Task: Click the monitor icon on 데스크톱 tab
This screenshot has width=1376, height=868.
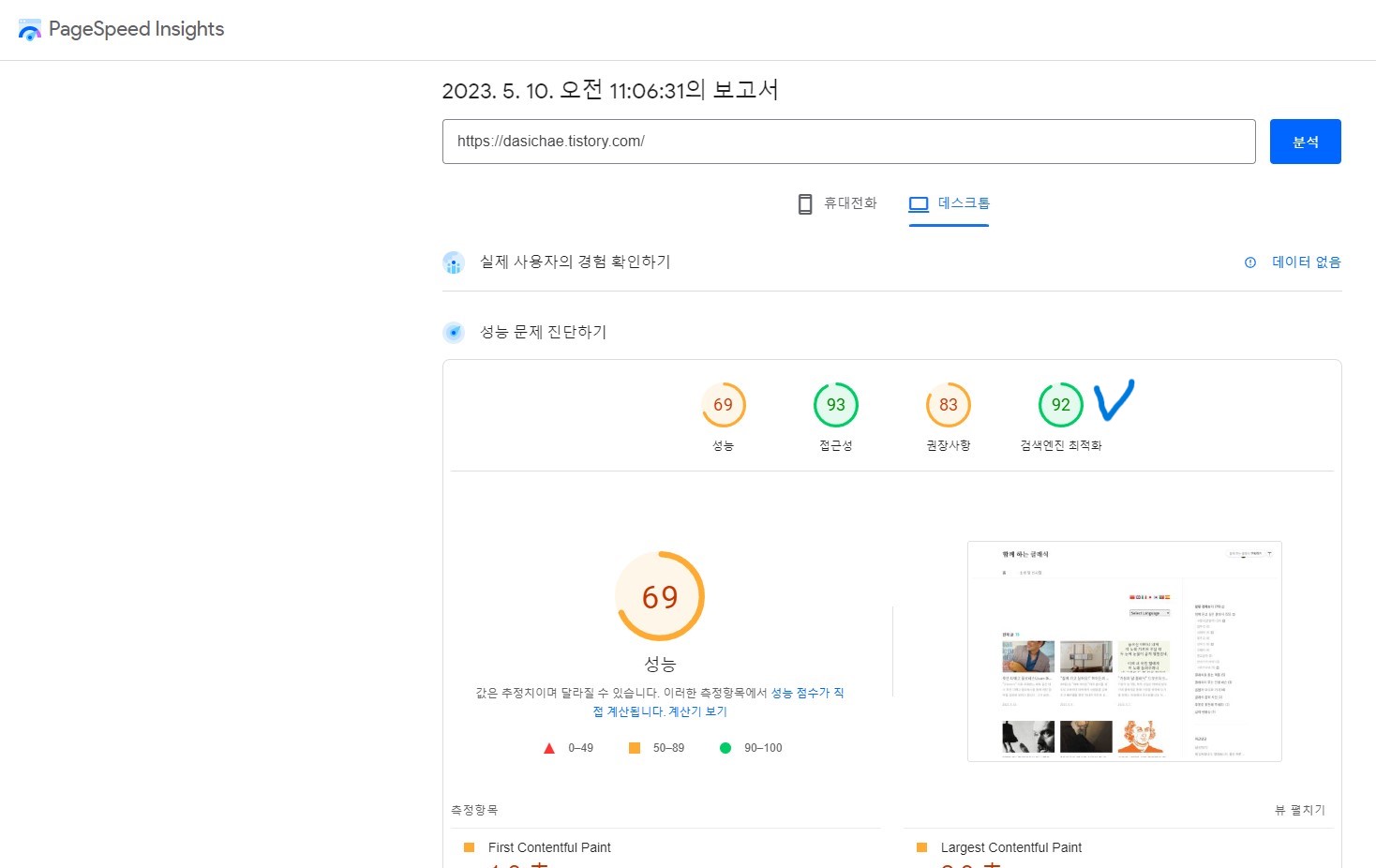Action: point(918,203)
